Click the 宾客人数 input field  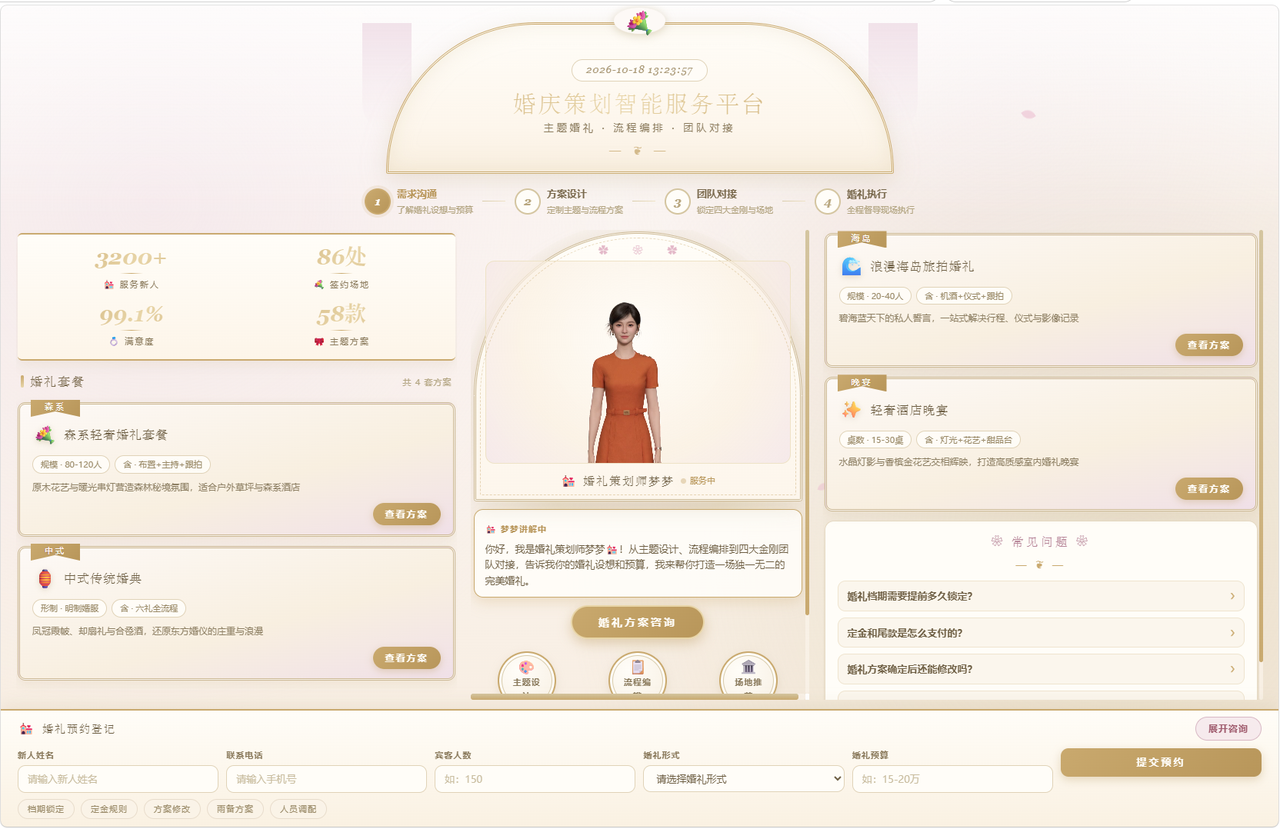tap(535, 779)
